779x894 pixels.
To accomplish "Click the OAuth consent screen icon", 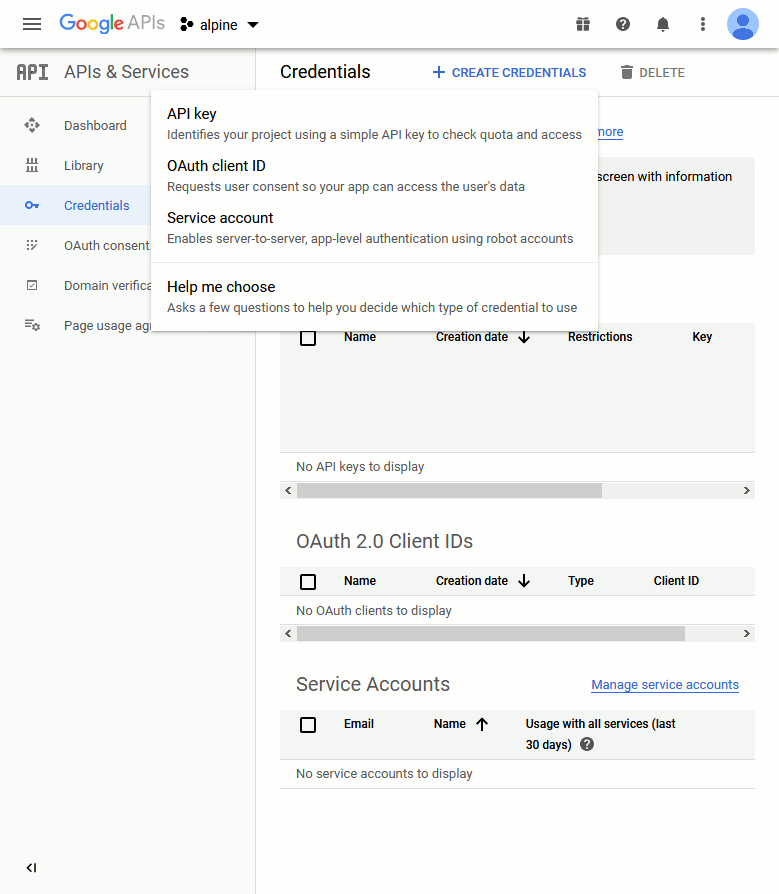I will pyautogui.click(x=32, y=245).
